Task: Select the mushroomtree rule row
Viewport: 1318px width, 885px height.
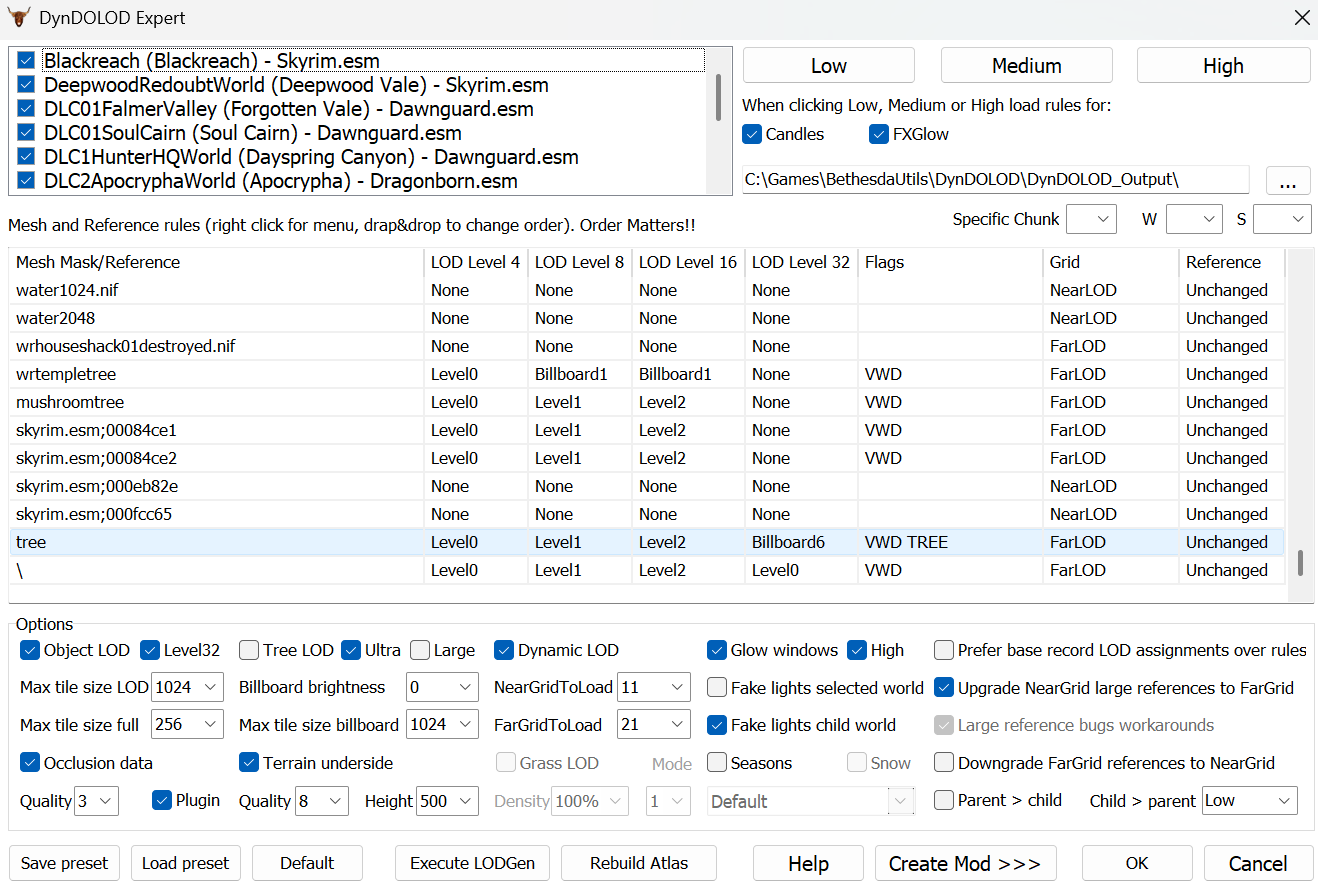Action: click(x=70, y=402)
